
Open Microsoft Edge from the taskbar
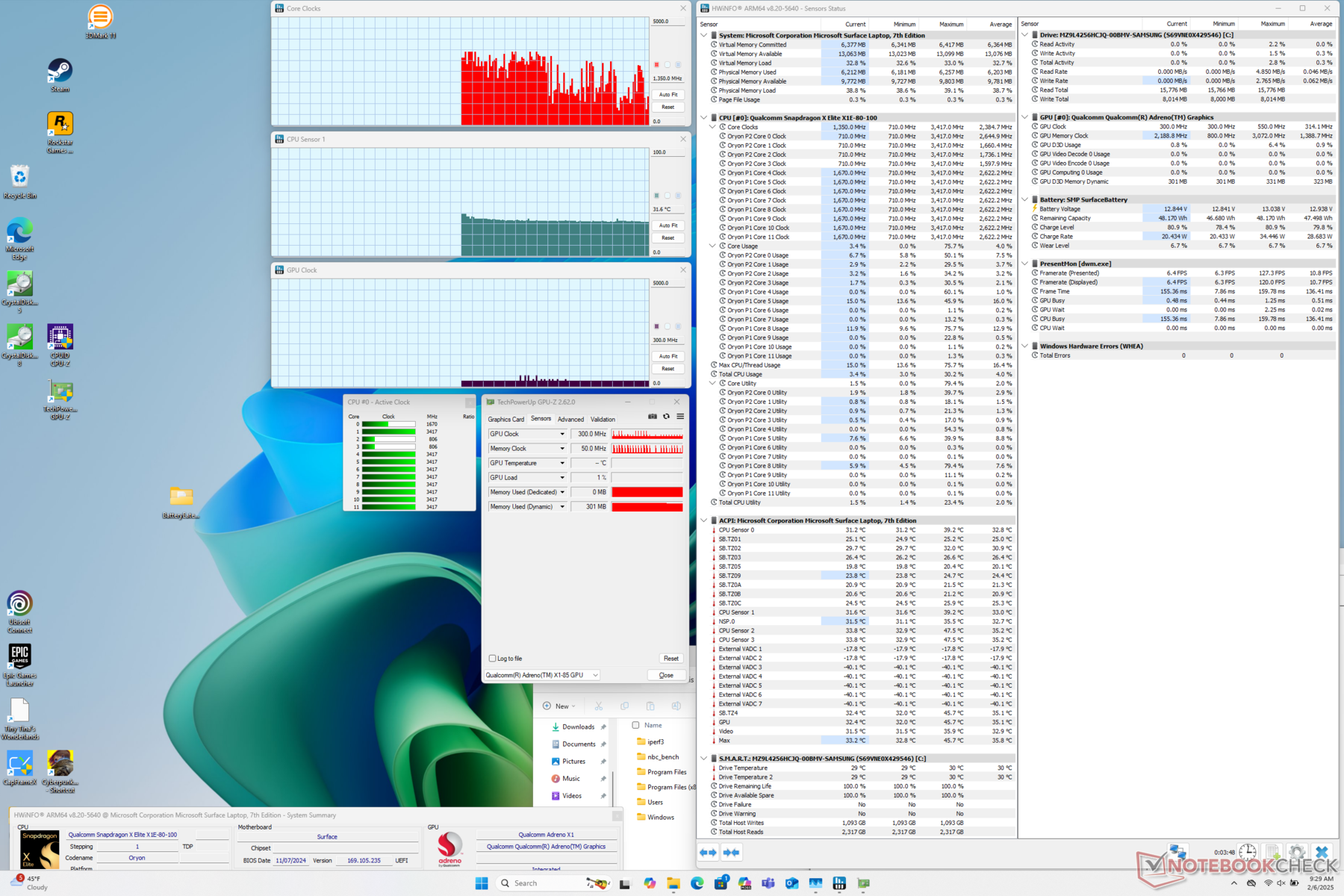[x=697, y=883]
